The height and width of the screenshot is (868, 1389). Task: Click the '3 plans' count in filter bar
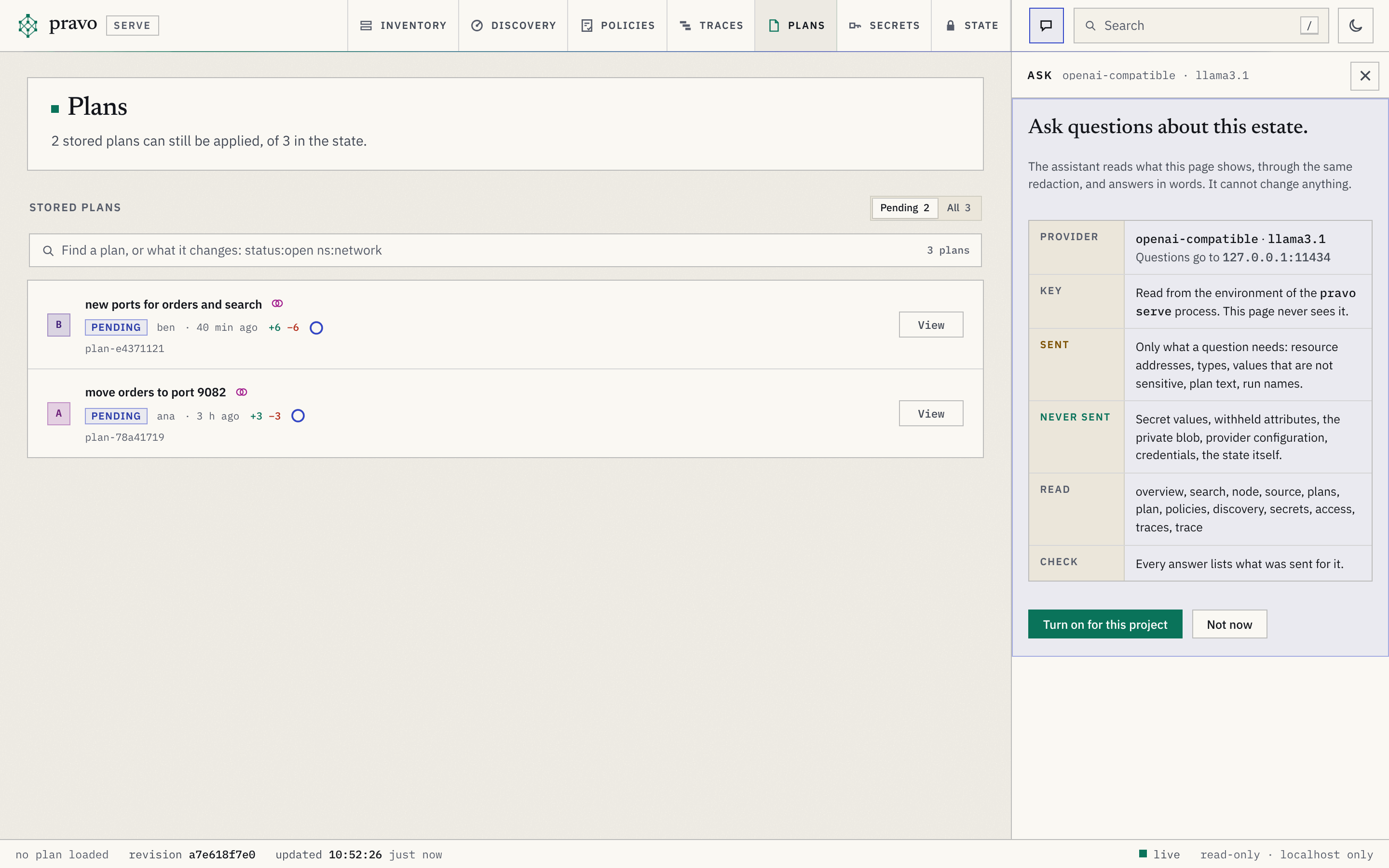pos(948,250)
